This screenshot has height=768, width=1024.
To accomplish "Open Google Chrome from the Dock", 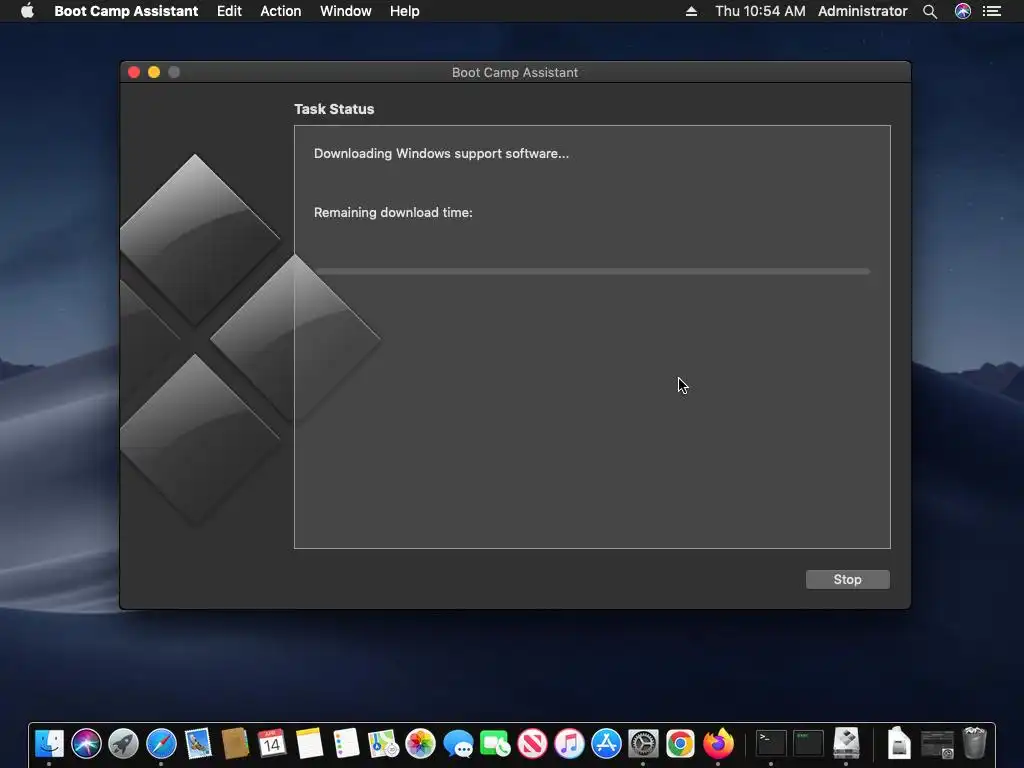I will [x=680, y=743].
